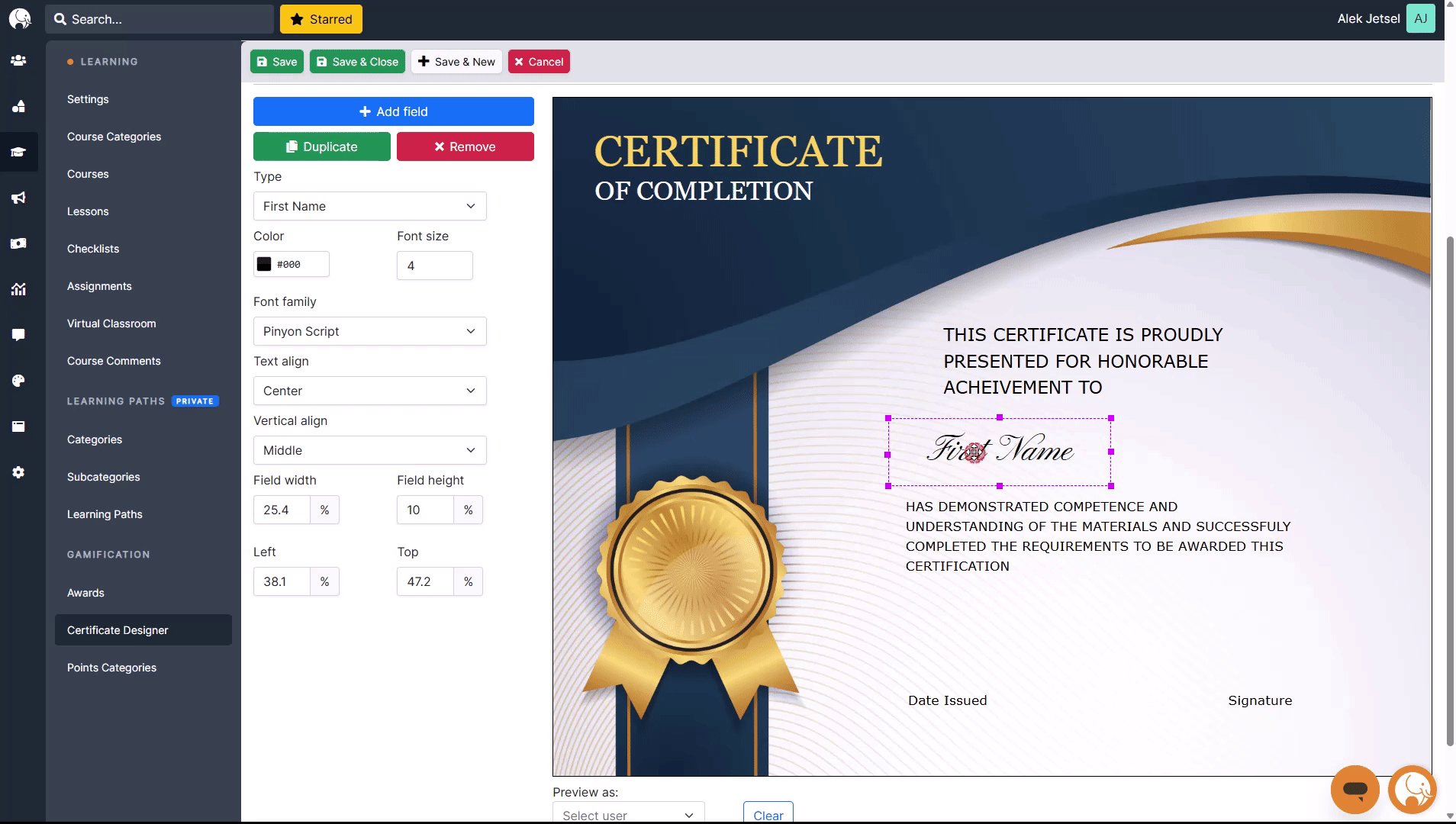Open the gear settings sidebar icon

(18, 472)
